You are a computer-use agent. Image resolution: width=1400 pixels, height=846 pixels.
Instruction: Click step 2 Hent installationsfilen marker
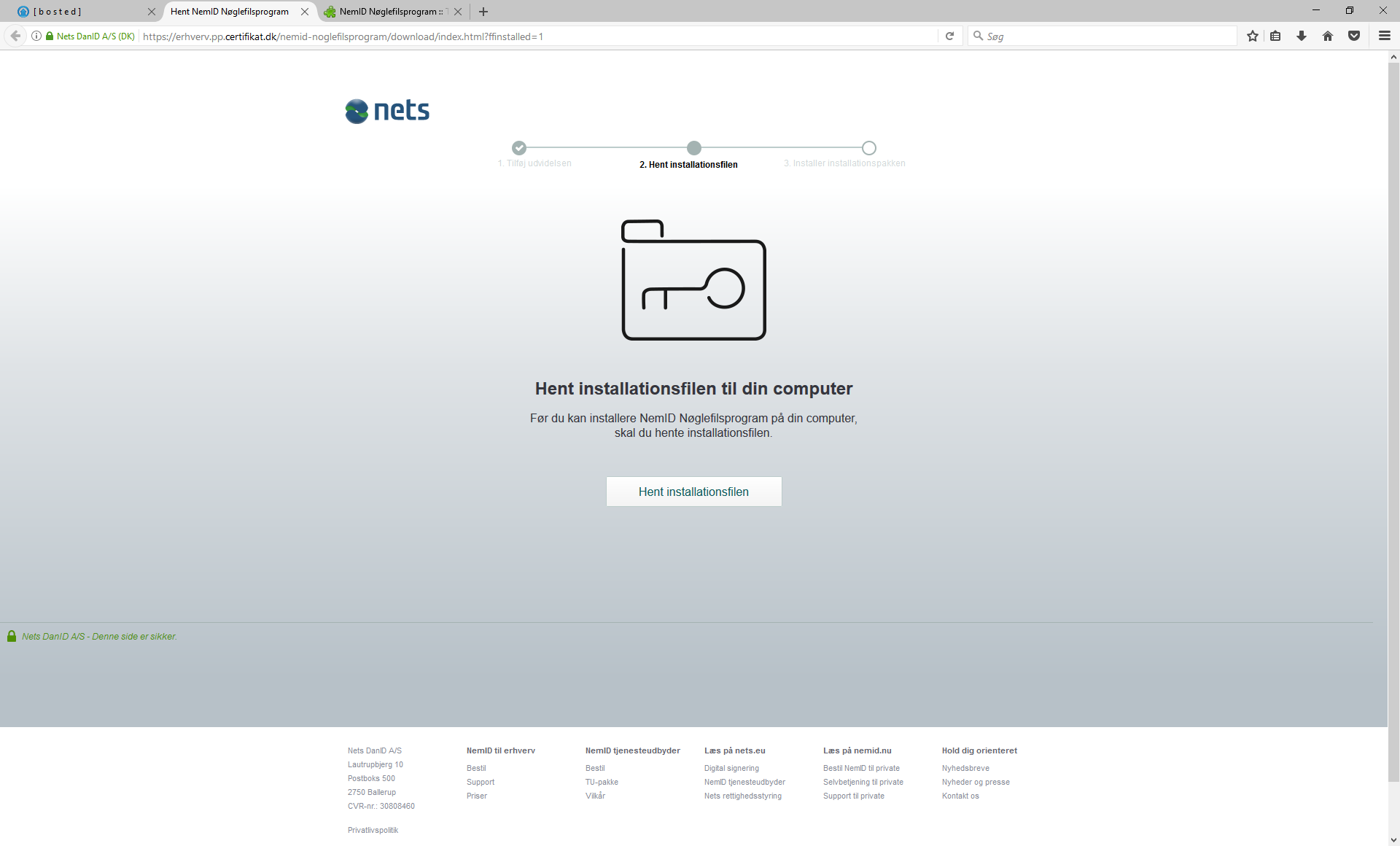click(694, 148)
